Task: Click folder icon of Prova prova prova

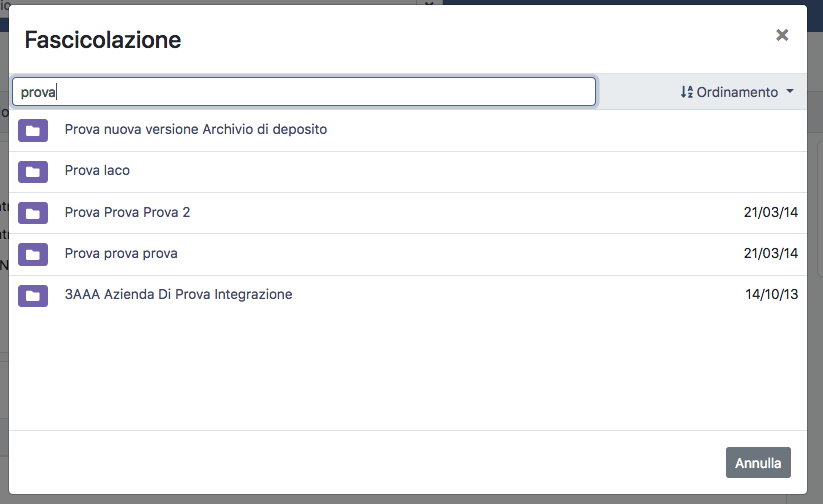Action: pos(33,254)
